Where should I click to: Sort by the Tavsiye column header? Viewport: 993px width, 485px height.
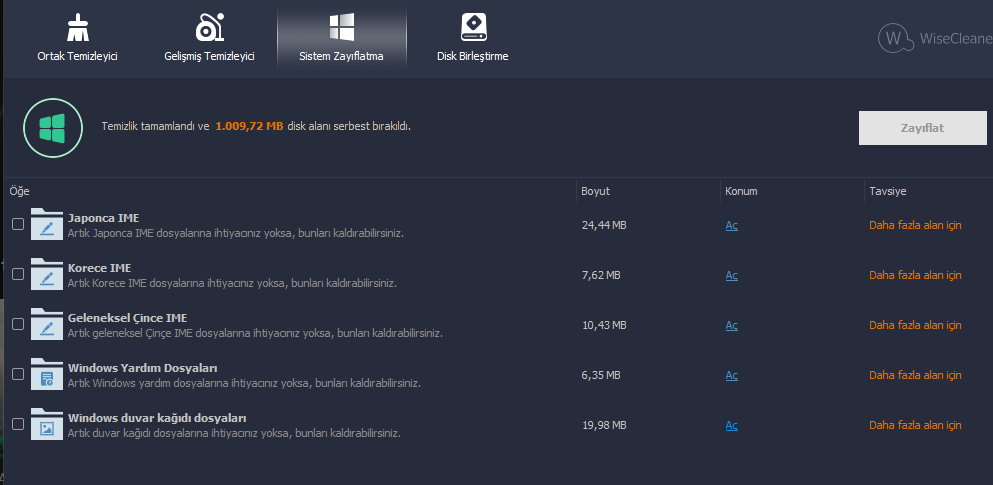[x=887, y=191]
